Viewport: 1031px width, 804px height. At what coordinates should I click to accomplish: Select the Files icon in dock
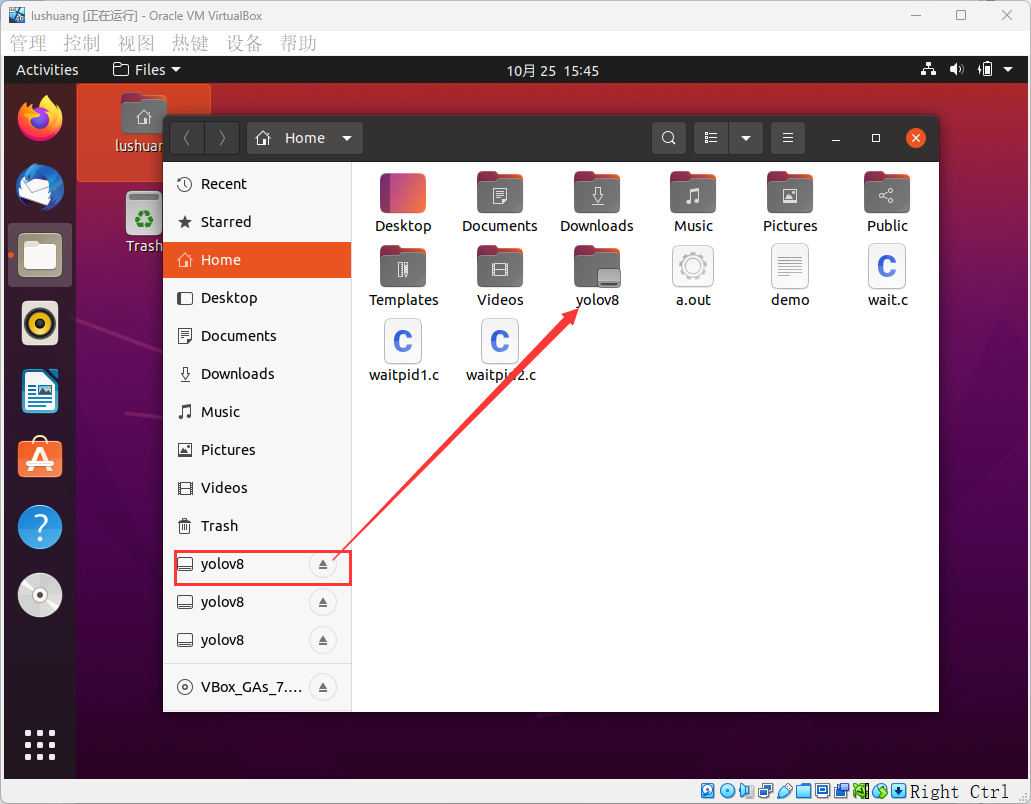pyautogui.click(x=40, y=255)
